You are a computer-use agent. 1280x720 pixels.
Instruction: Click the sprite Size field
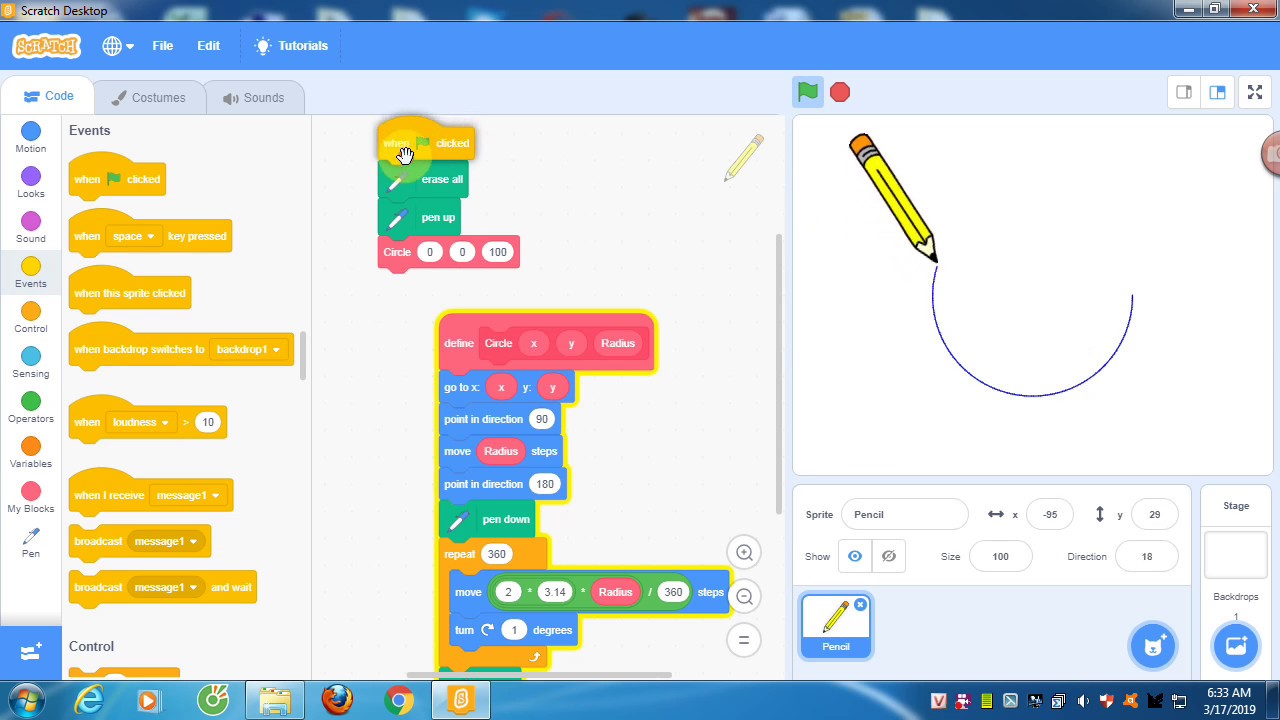(1000, 556)
